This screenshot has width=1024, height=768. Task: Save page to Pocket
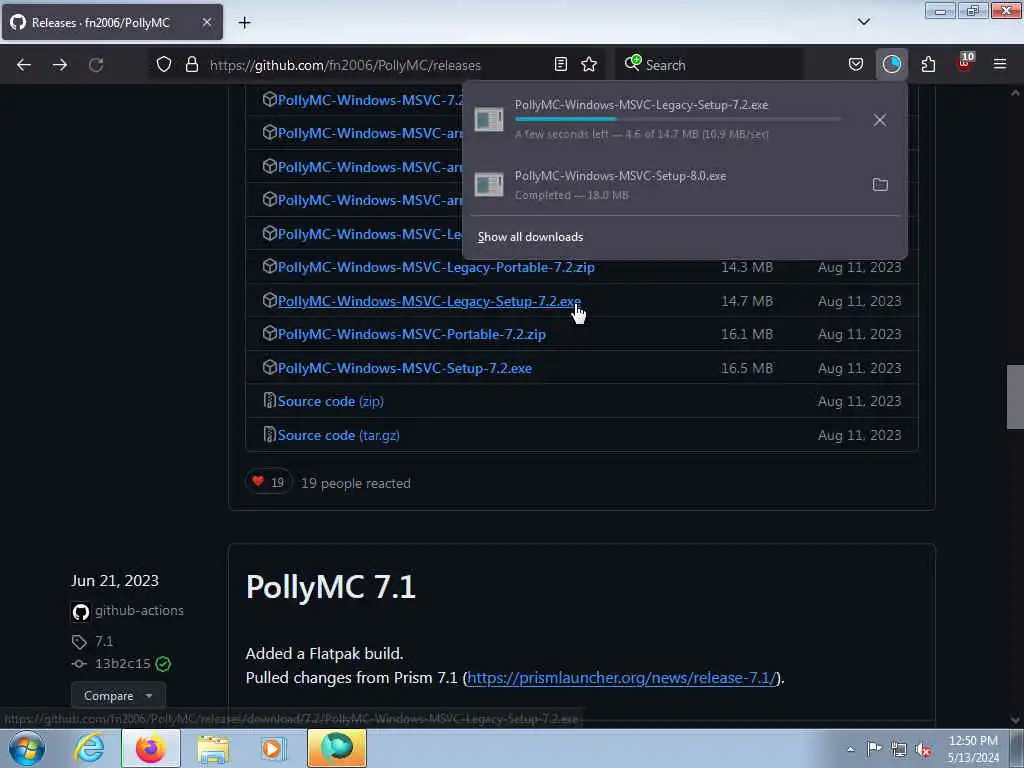tap(856, 65)
